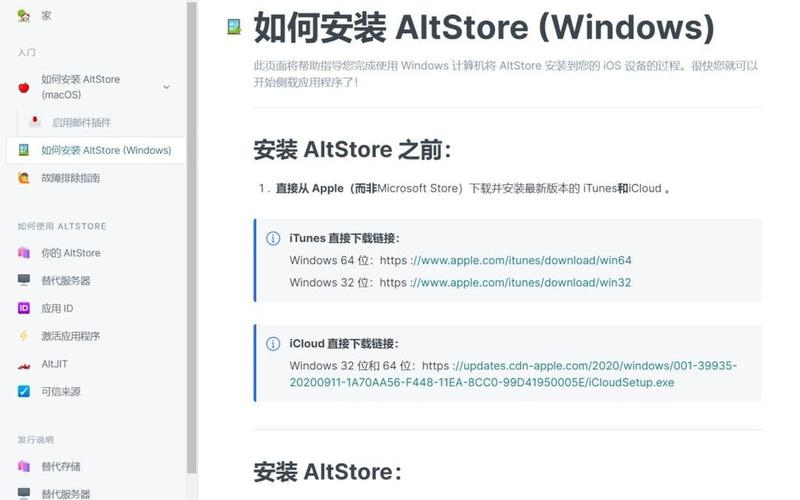The width and height of the screenshot is (800, 500).
Task: Click the mail plug-in icon in sidebar
Action: pos(35,122)
